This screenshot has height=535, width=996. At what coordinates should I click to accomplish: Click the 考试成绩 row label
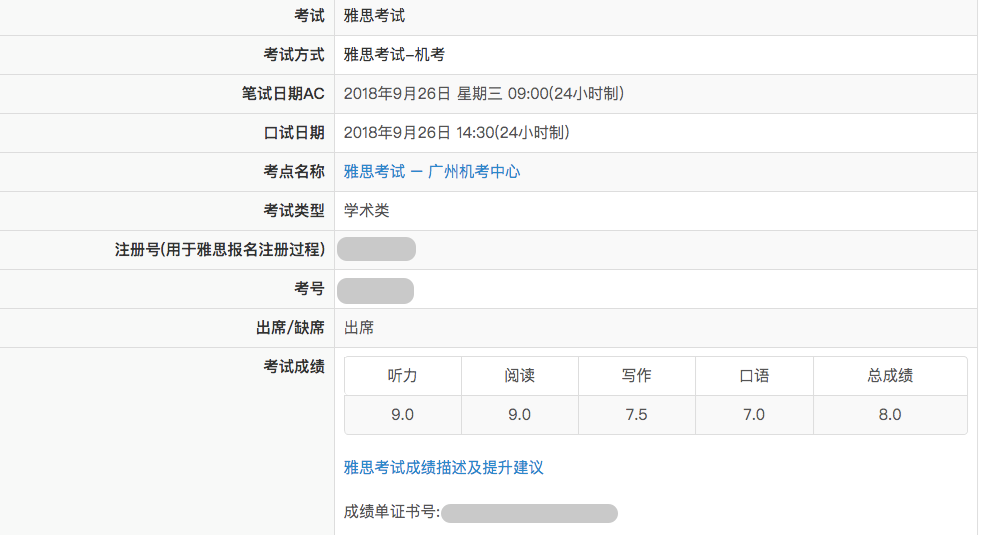click(293, 367)
